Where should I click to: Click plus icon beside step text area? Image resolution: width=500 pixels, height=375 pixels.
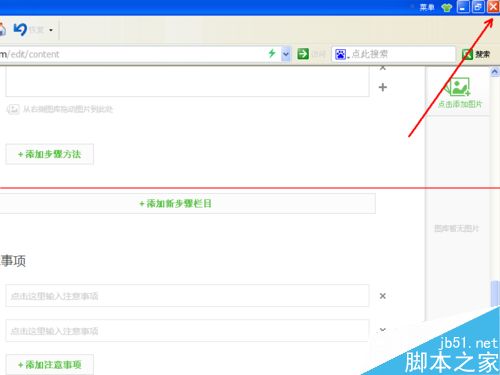click(x=383, y=87)
